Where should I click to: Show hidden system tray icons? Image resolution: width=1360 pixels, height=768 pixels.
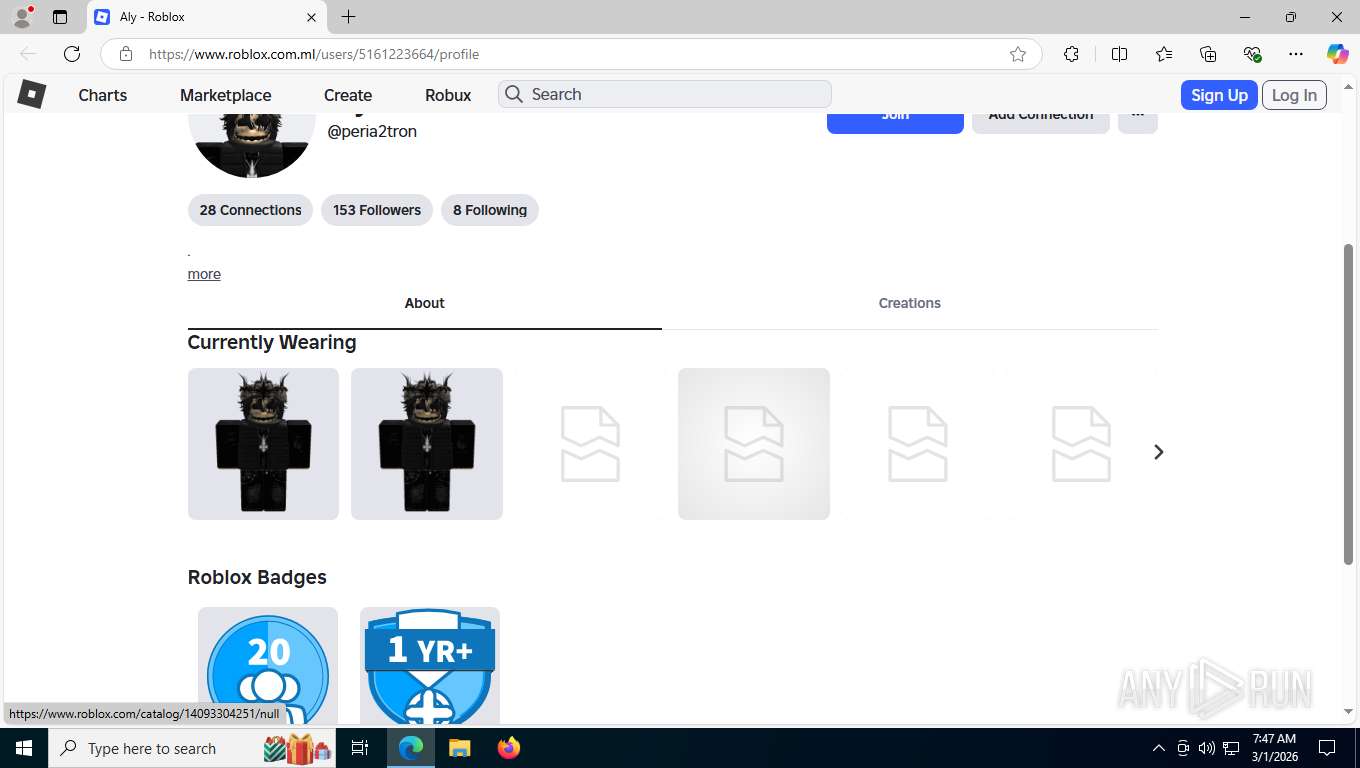tap(1158, 748)
